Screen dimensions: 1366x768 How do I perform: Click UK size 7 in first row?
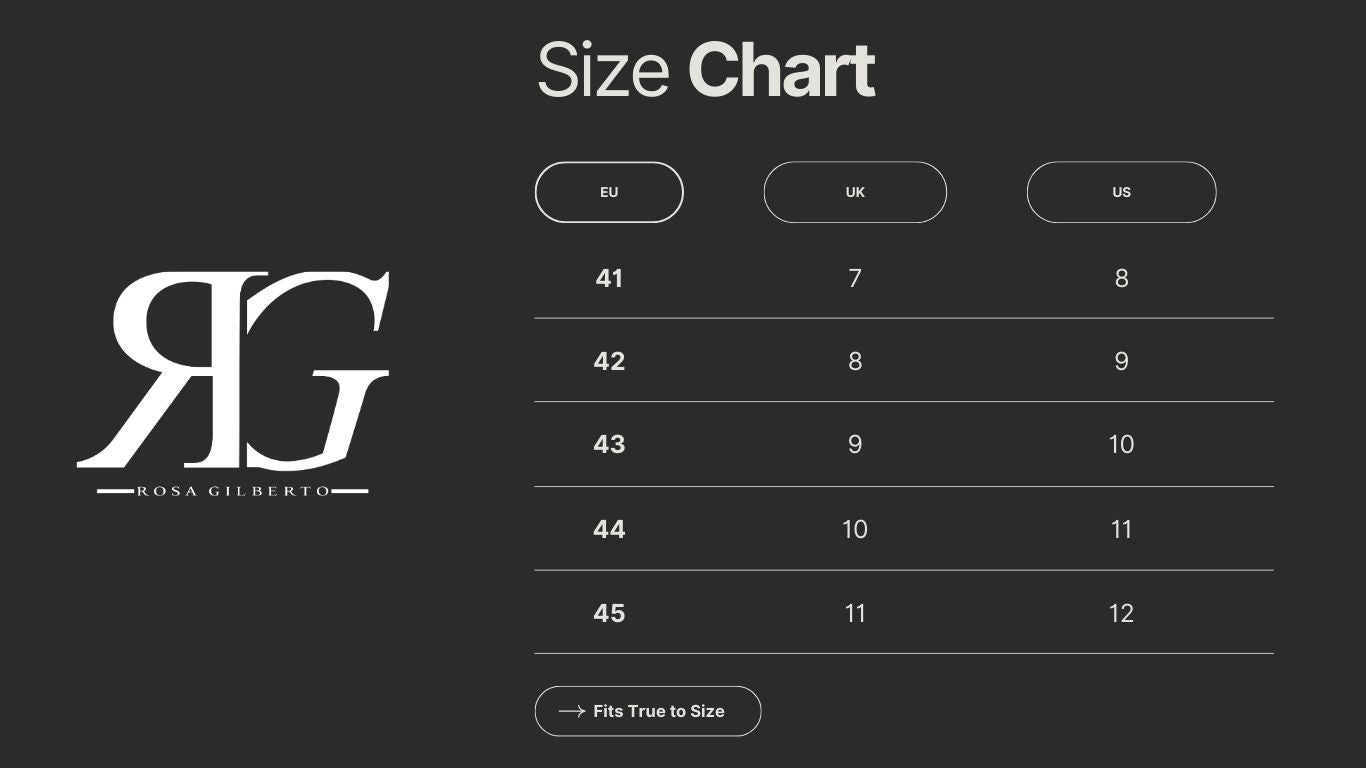click(855, 278)
